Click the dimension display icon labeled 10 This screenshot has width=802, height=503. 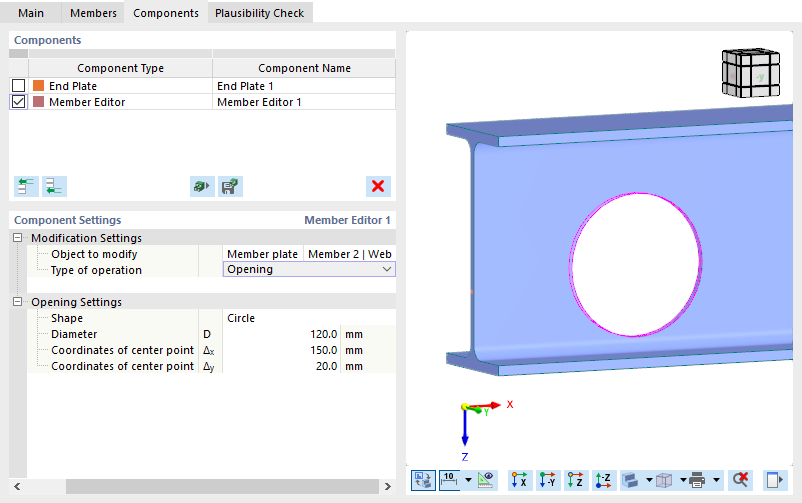click(x=449, y=480)
